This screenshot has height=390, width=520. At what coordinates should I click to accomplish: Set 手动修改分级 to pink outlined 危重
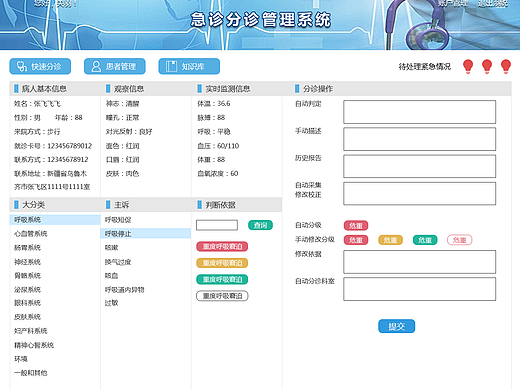coord(460,240)
